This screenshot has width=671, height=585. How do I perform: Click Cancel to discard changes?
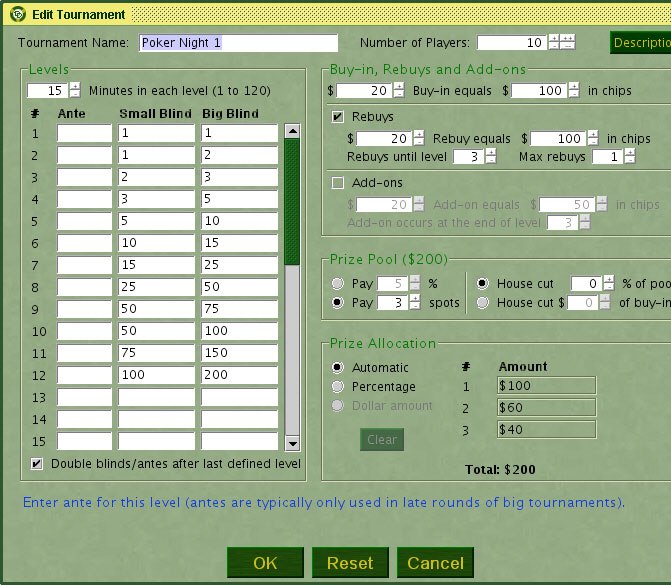pos(435,563)
